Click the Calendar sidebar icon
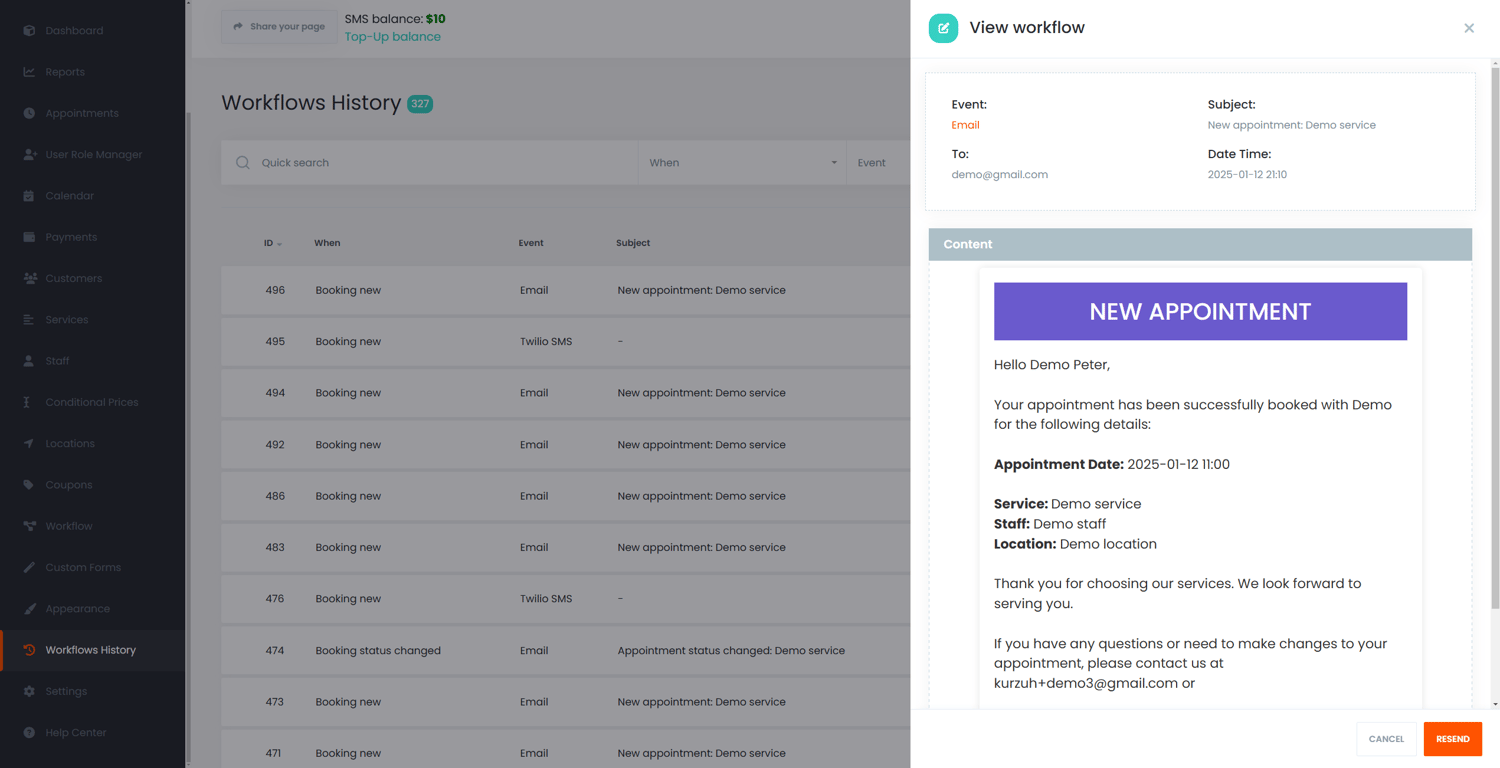The height and width of the screenshot is (768, 1500). pos(29,196)
